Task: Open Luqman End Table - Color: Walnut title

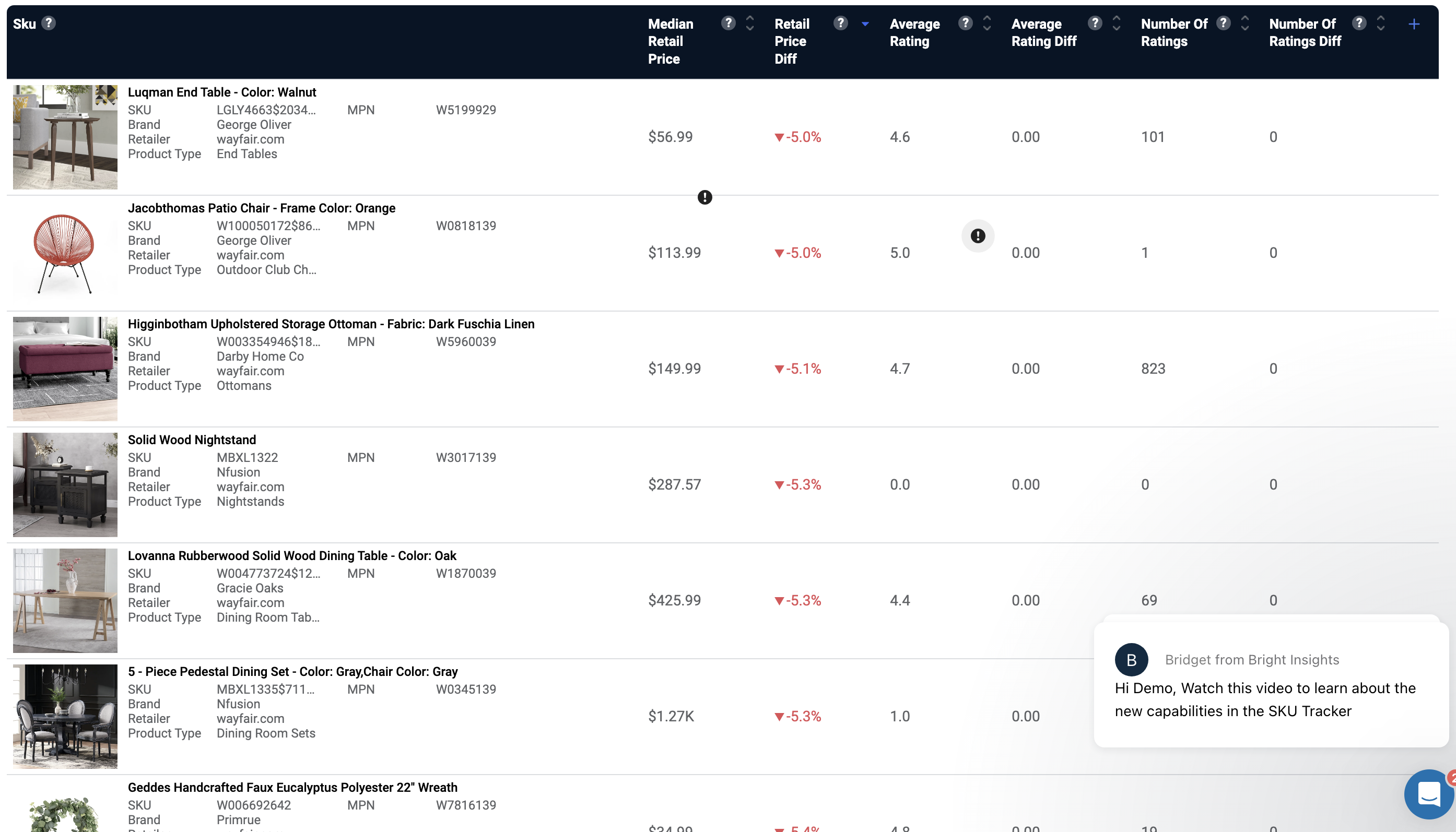Action: 222,92
